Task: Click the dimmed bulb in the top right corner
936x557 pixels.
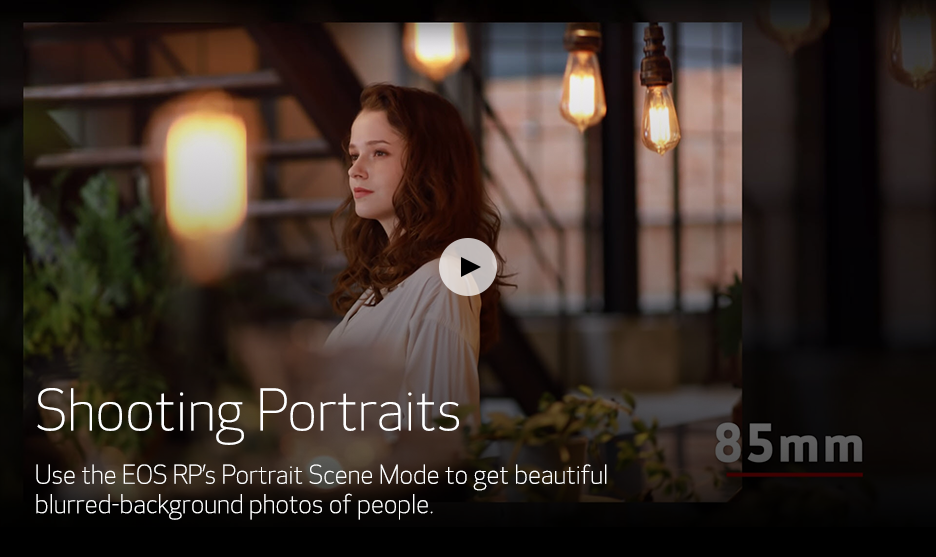Action: (x=914, y=42)
